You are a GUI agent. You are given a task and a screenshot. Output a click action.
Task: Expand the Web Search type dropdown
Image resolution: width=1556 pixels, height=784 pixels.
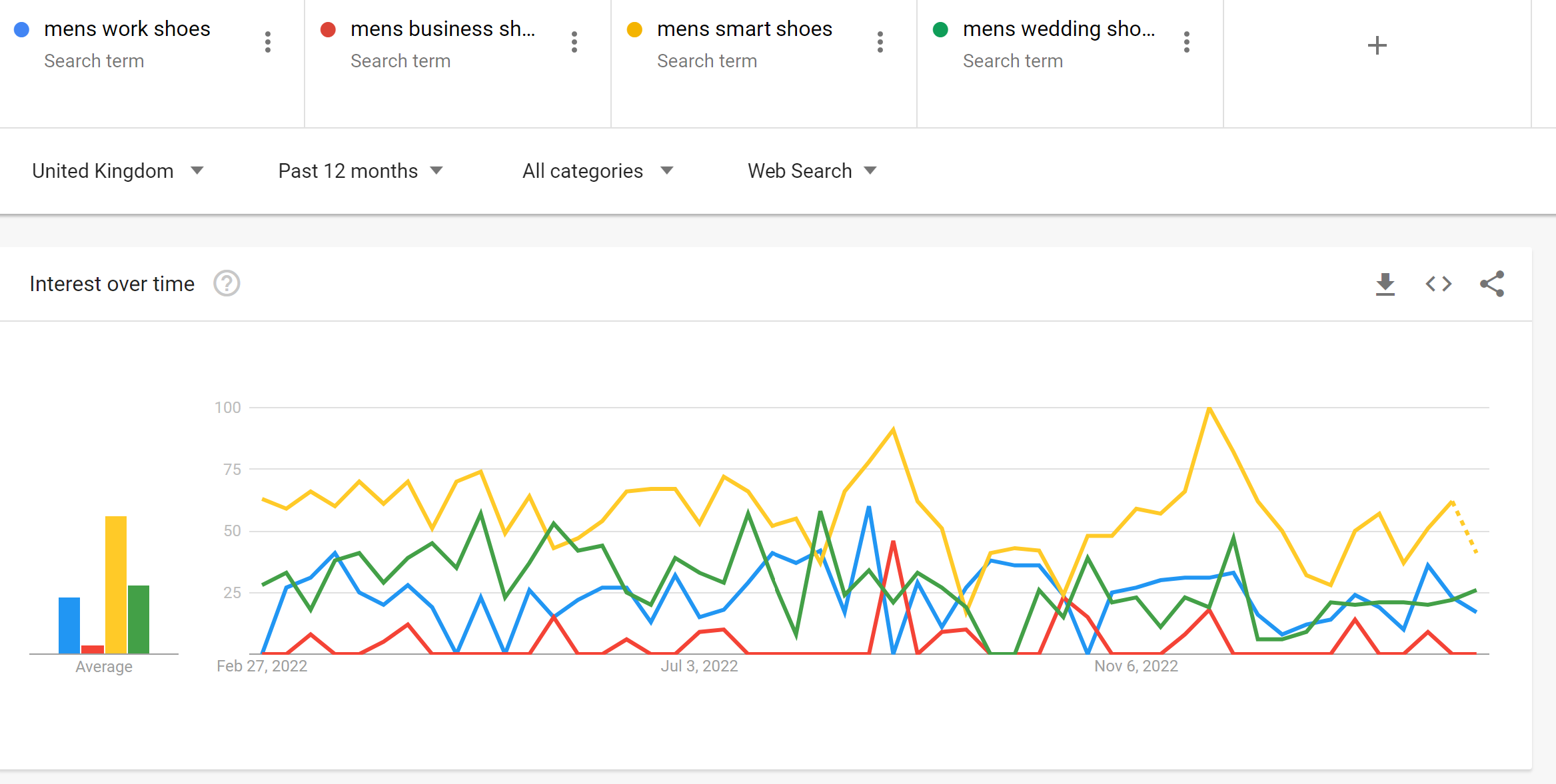point(812,171)
